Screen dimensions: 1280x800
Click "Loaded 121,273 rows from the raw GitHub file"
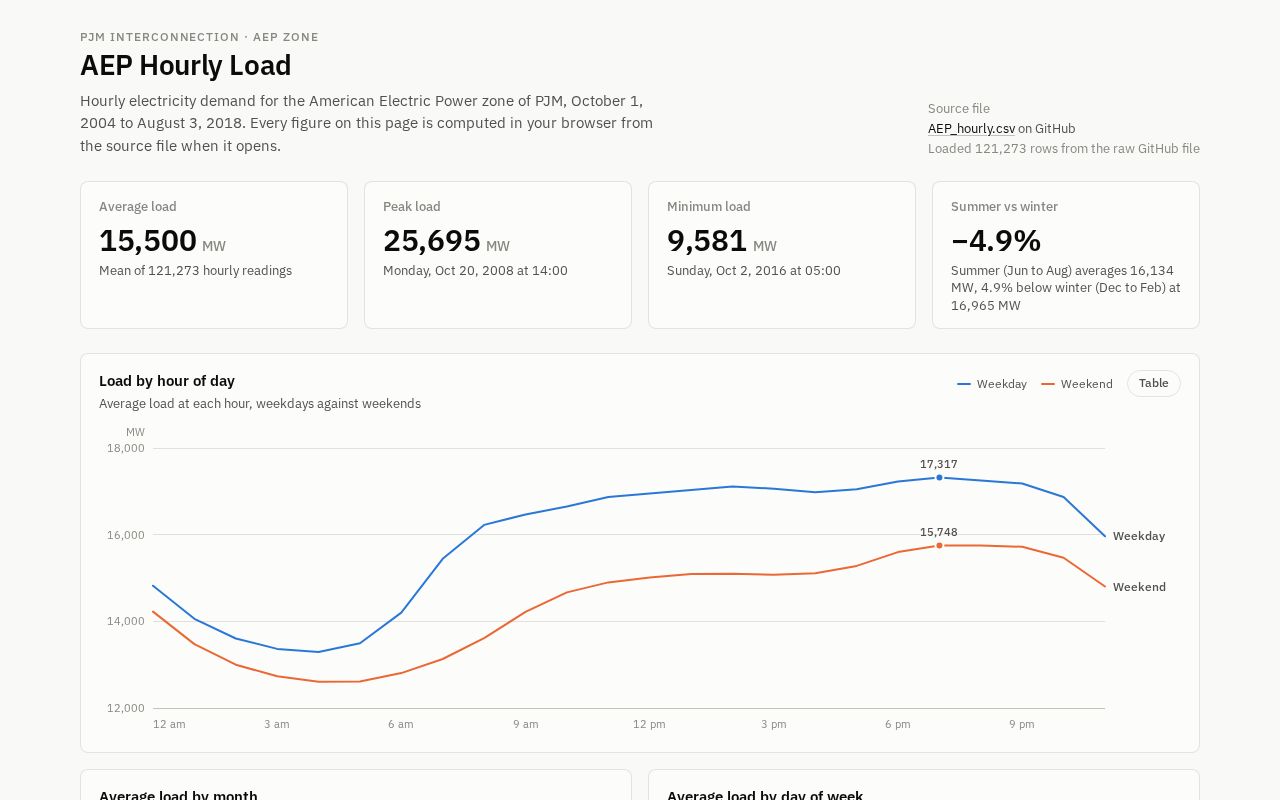(1064, 148)
